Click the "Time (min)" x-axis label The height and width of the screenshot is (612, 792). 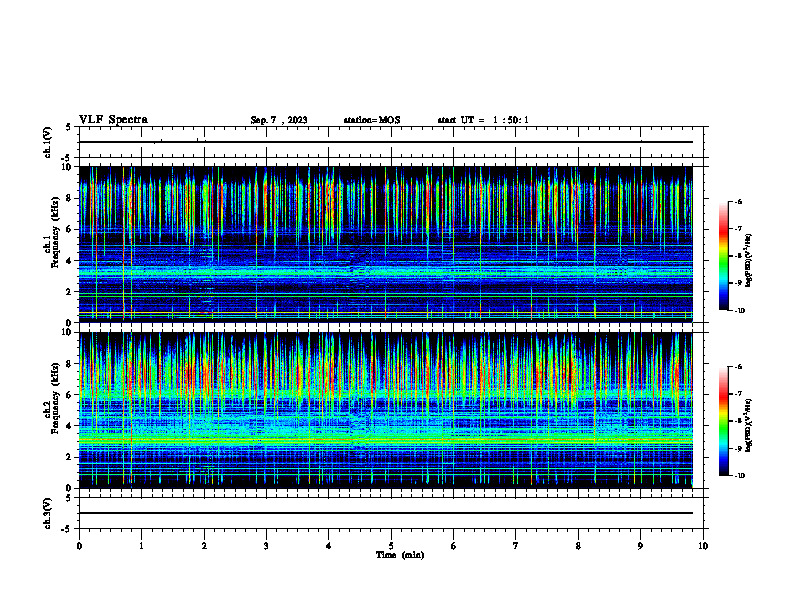click(400, 555)
